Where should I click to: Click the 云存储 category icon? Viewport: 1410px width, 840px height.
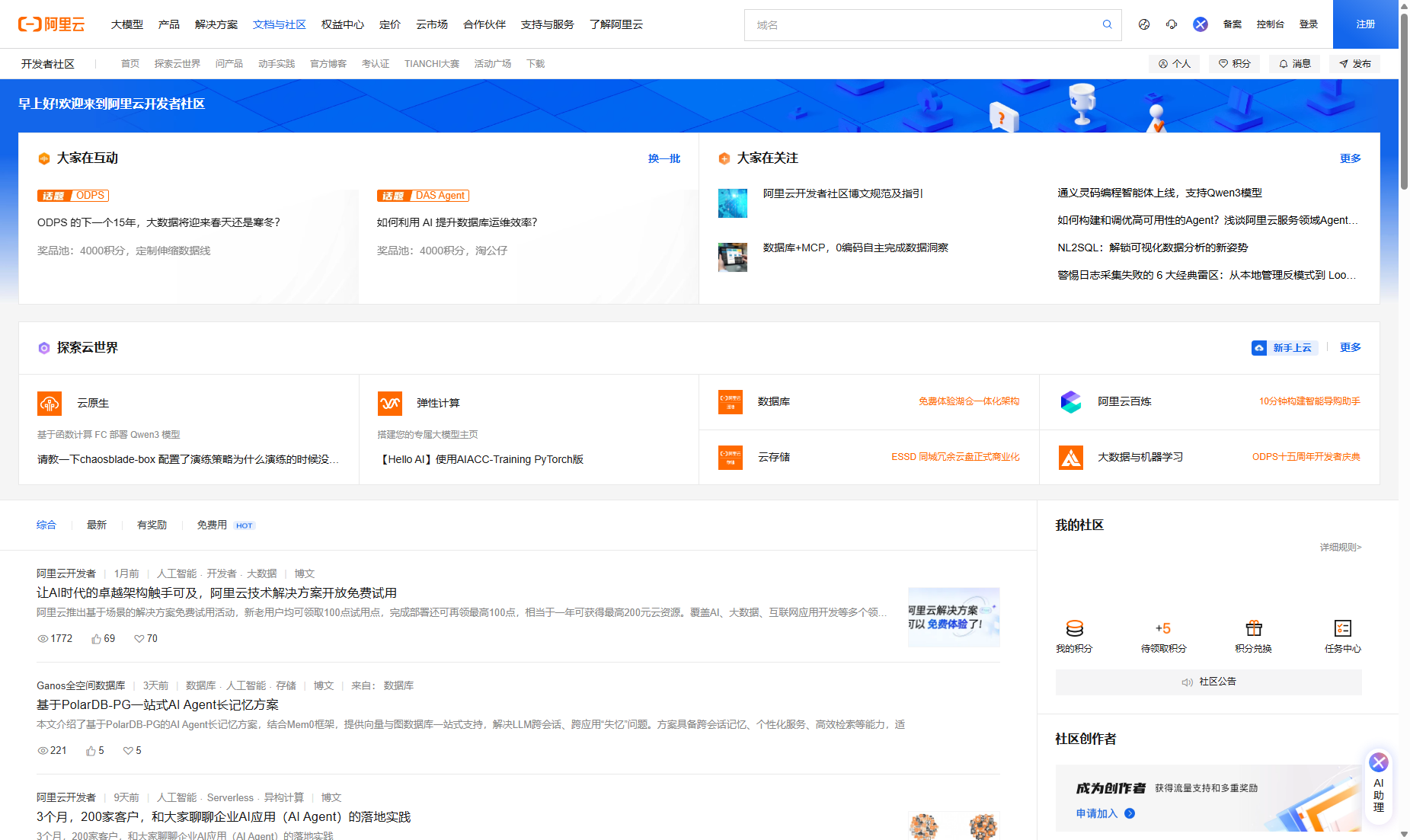pyautogui.click(x=730, y=457)
